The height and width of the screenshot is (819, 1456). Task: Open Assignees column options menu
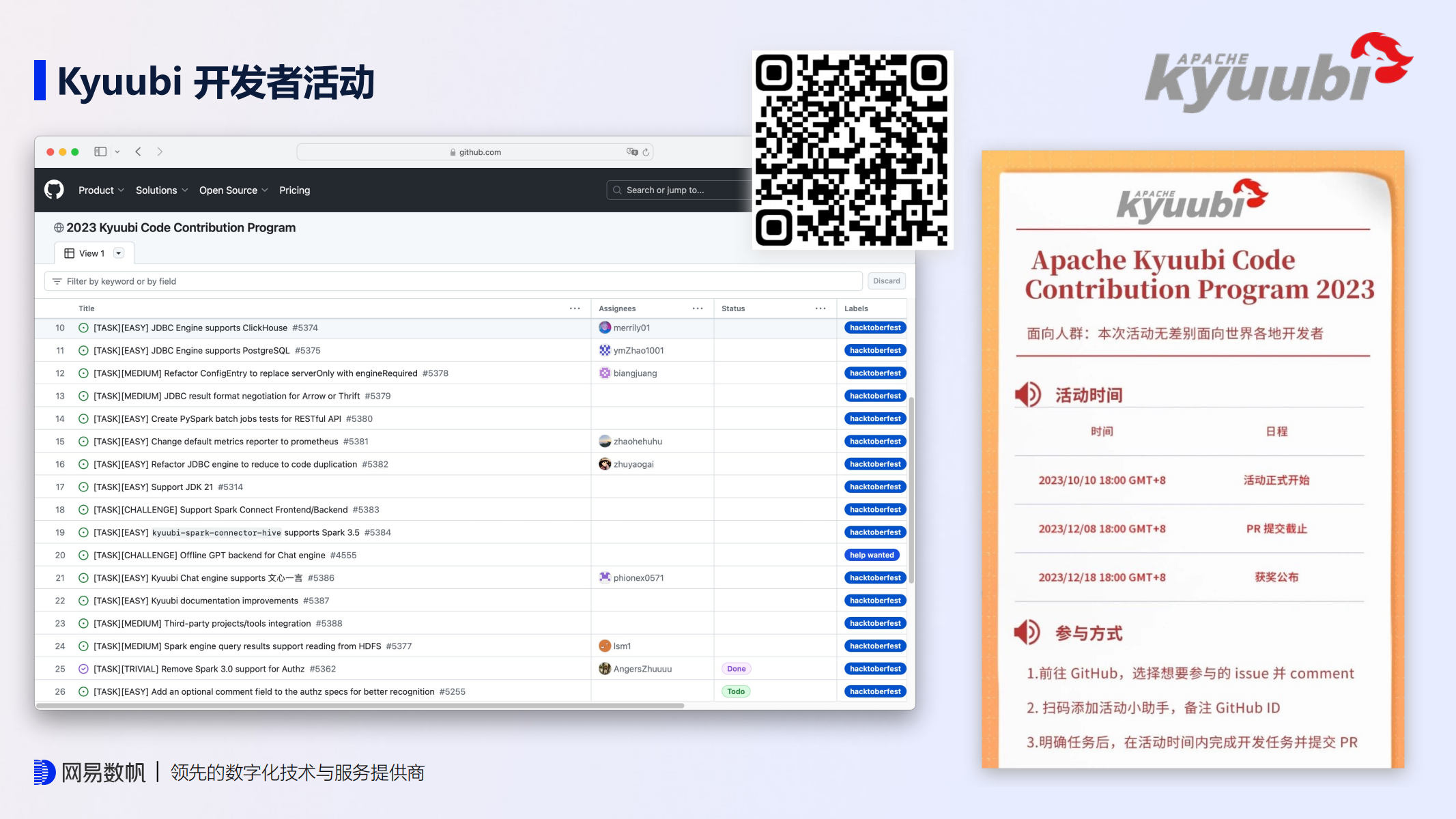[x=698, y=308]
